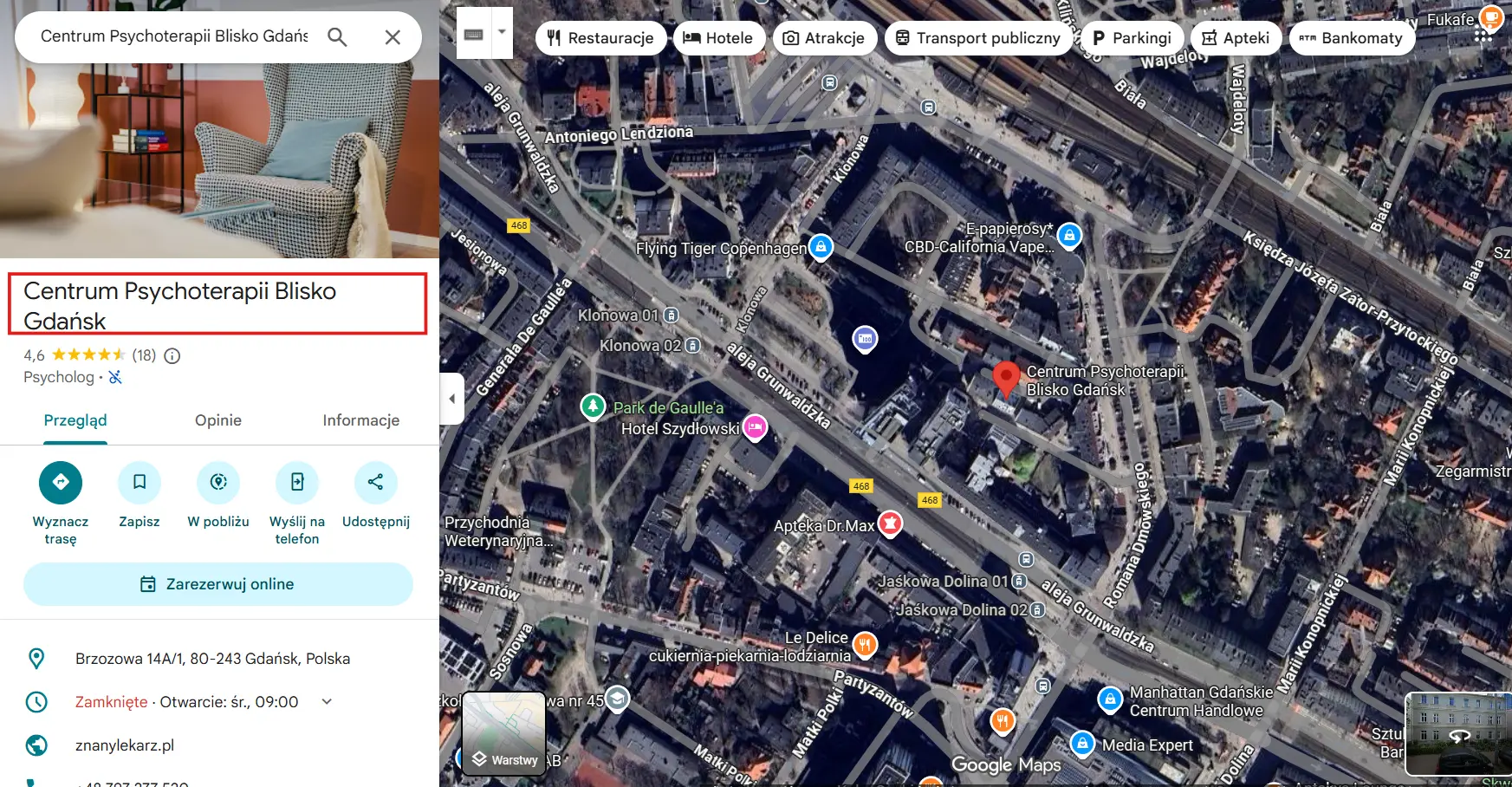Expand opening hours chevron
The width and height of the screenshot is (1512, 787).
click(327, 701)
